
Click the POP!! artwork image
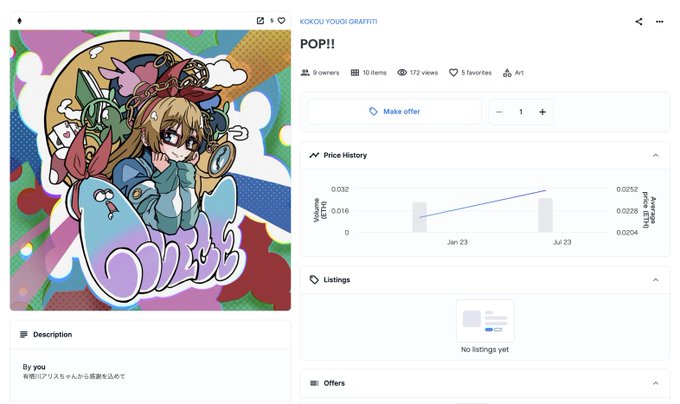click(x=150, y=170)
